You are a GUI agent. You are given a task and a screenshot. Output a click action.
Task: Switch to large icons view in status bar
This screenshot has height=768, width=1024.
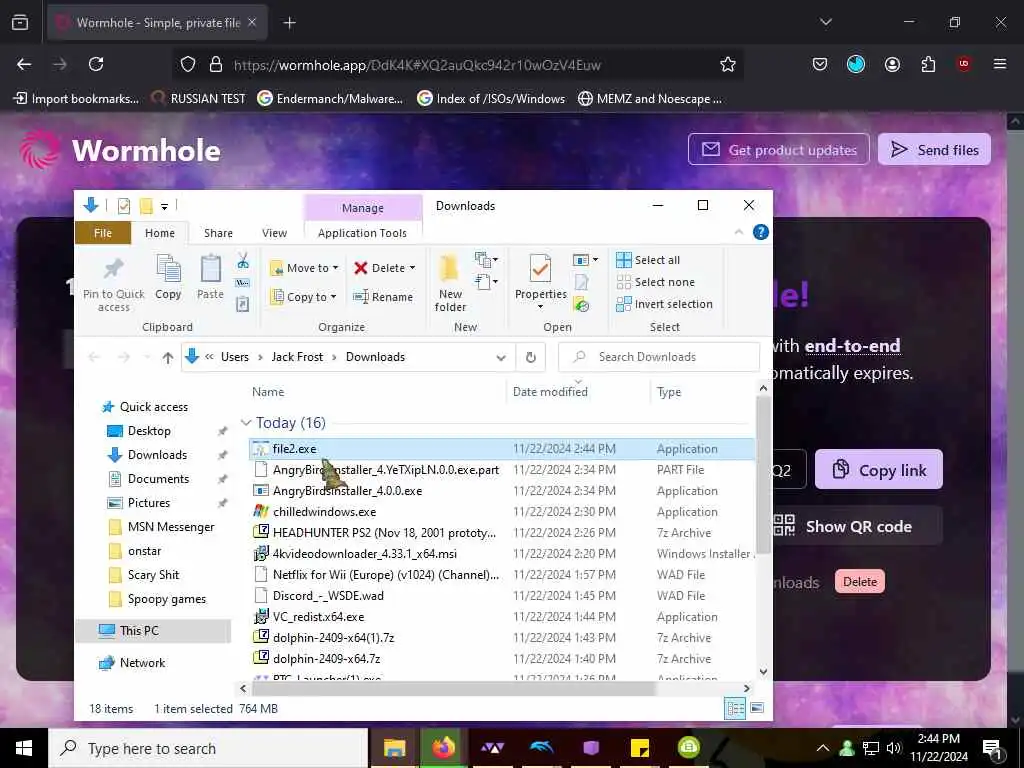click(x=757, y=709)
